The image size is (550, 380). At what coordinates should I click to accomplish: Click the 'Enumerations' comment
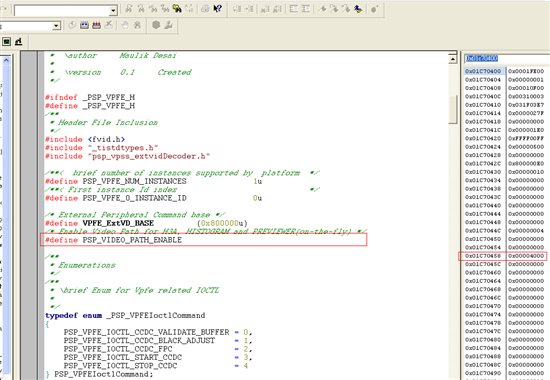[87, 265]
